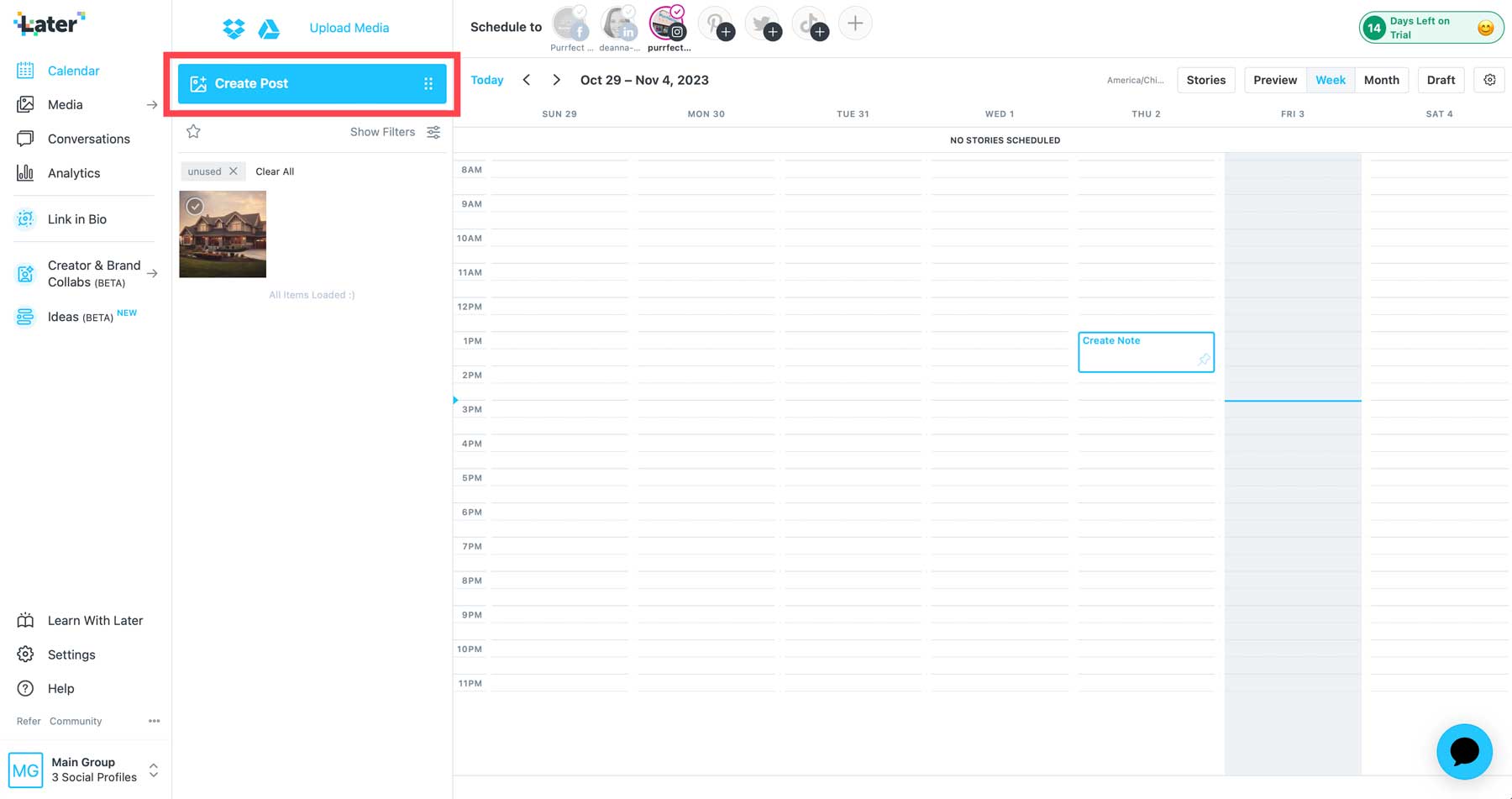
Task: Open the Draft view
Action: click(1441, 80)
